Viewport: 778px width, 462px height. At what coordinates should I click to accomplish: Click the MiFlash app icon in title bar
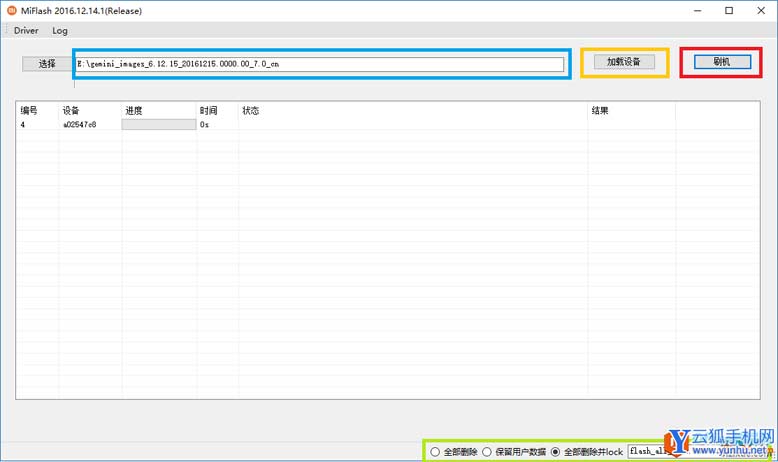(x=11, y=10)
